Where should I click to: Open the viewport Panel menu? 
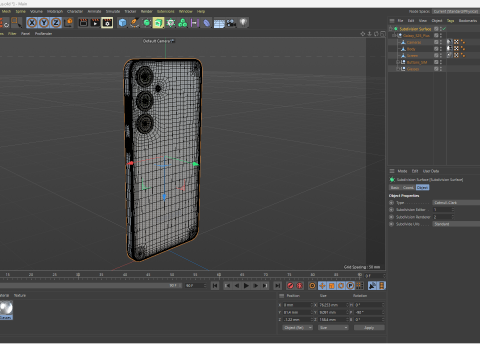(x=25, y=34)
